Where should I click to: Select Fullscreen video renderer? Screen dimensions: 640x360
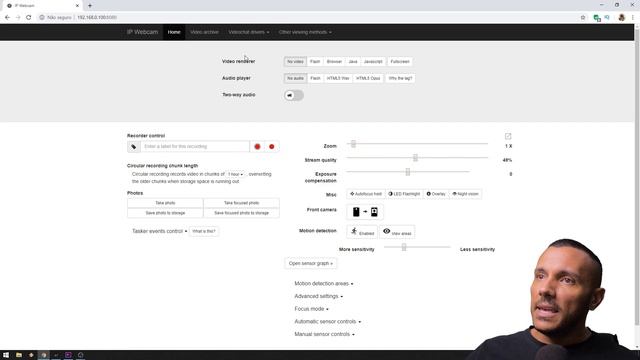coord(400,62)
